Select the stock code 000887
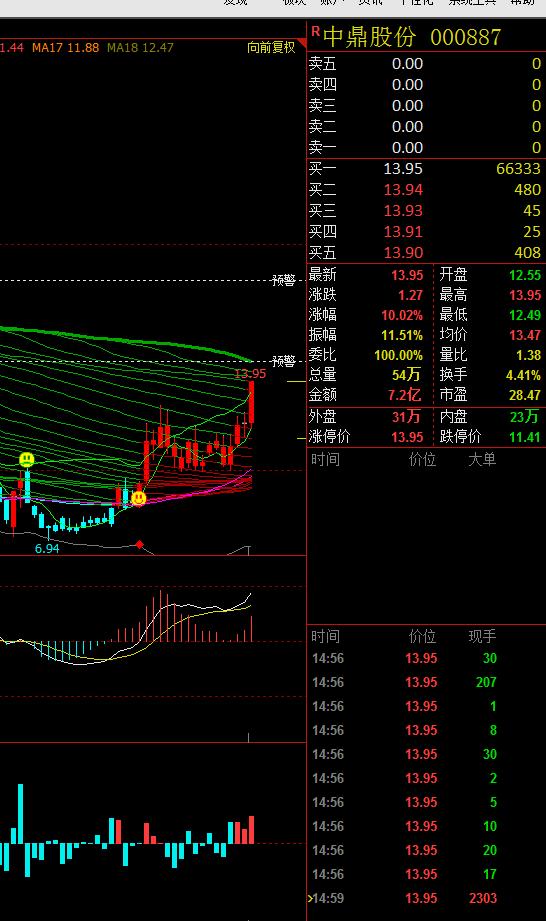The width and height of the screenshot is (546, 921). pos(466,38)
